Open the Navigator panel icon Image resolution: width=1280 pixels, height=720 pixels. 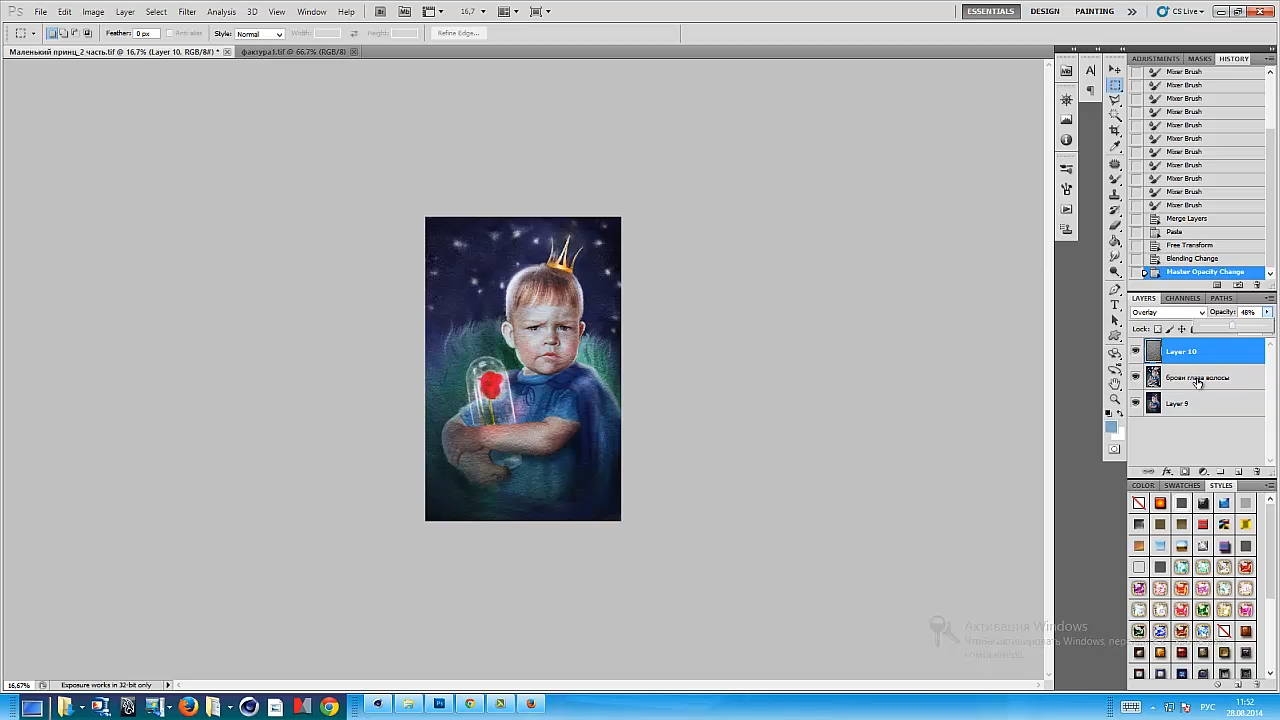(x=1066, y=100)
